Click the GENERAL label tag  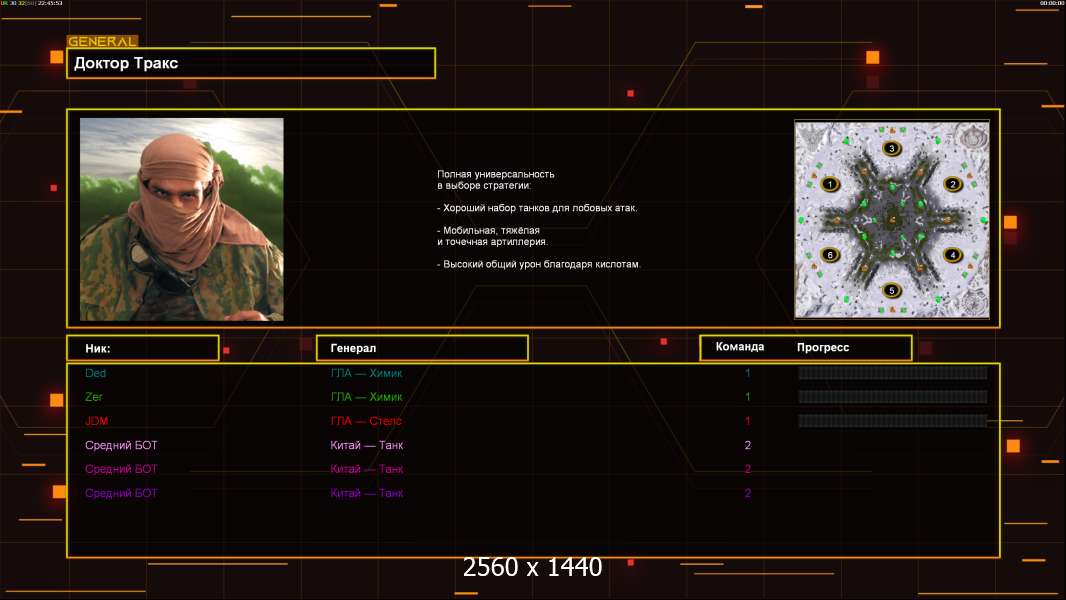102,42
